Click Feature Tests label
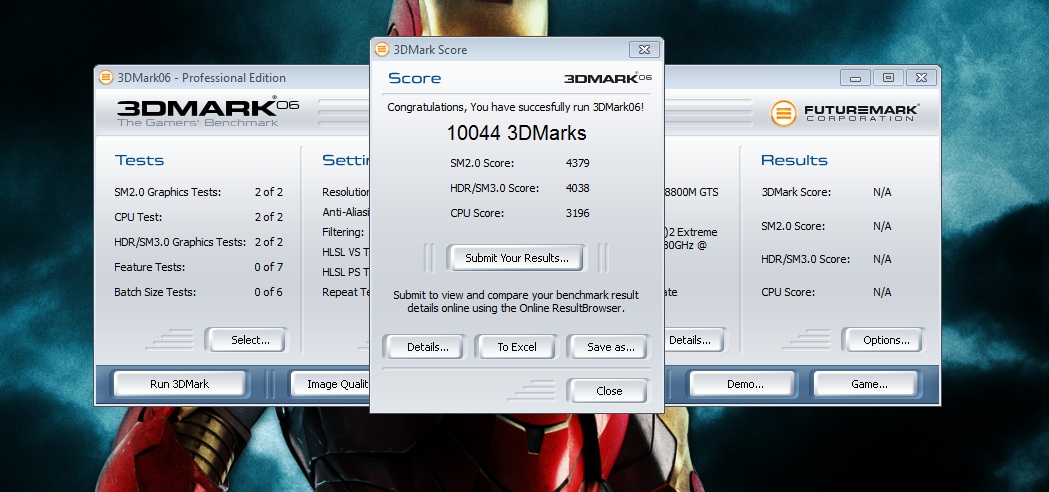Viewport: 1049px width, 492px height. [149, 267]
